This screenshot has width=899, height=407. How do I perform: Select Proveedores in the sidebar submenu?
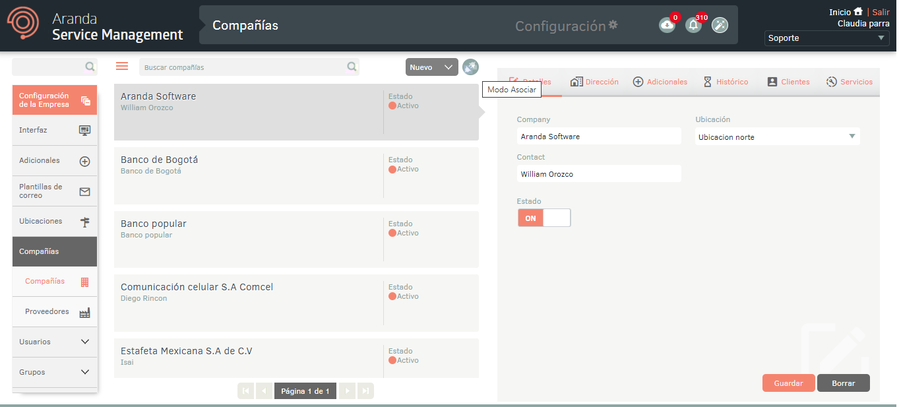[54, 312]
